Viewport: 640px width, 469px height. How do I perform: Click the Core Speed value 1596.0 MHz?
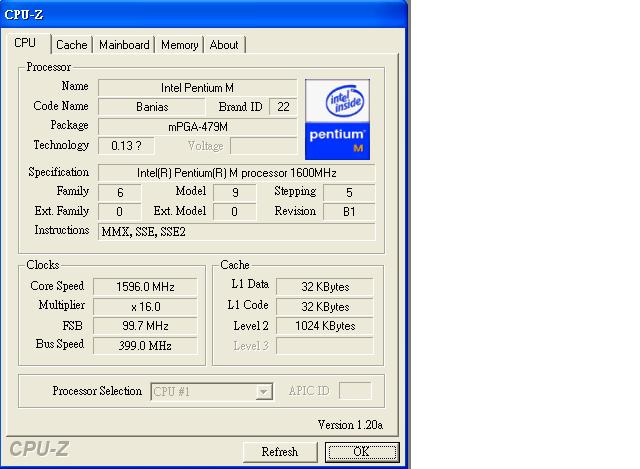(x=145, y=287)
